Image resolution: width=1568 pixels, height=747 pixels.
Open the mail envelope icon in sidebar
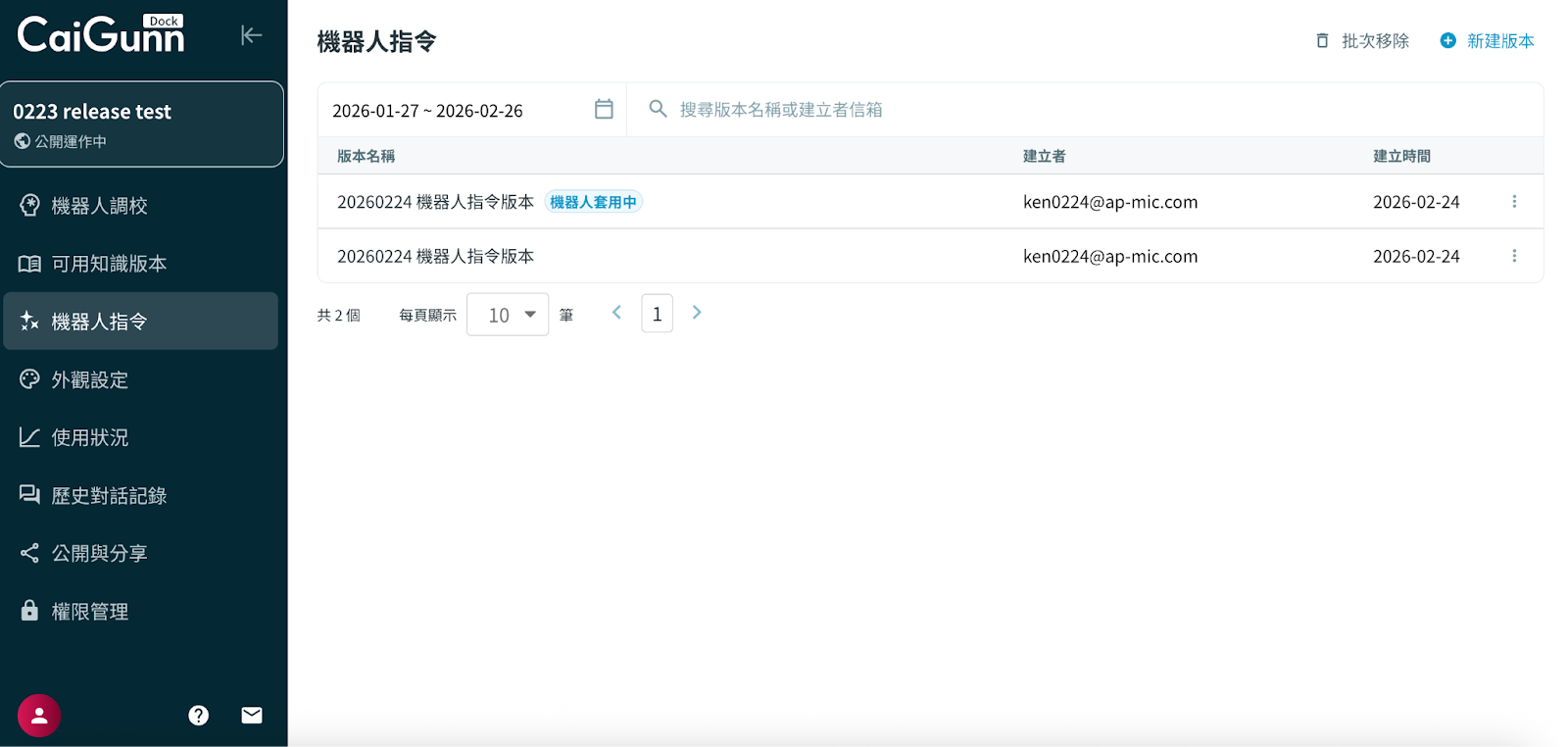pos(252,716)
